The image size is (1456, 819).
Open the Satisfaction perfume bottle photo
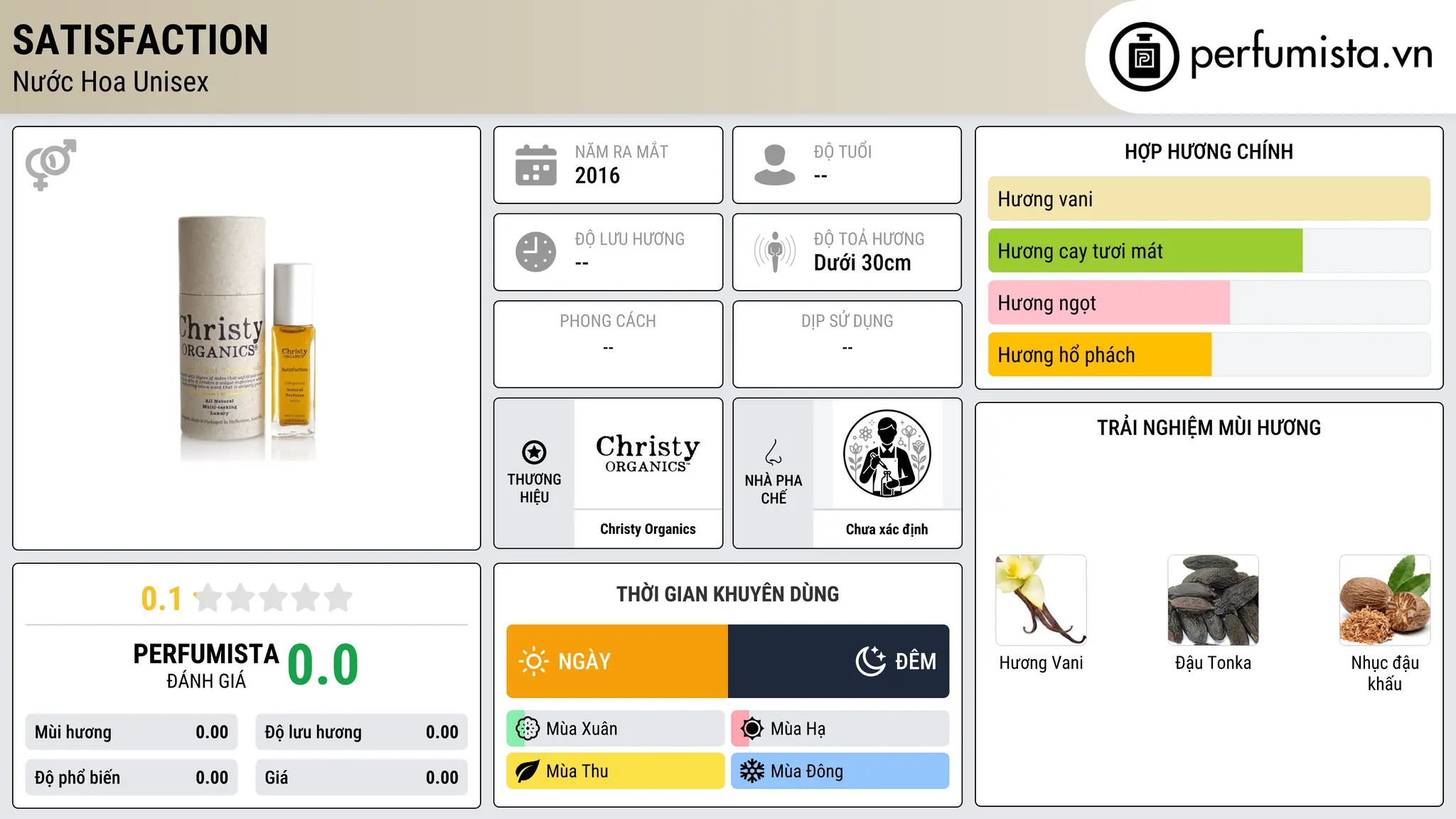click(x=247, y=338)
